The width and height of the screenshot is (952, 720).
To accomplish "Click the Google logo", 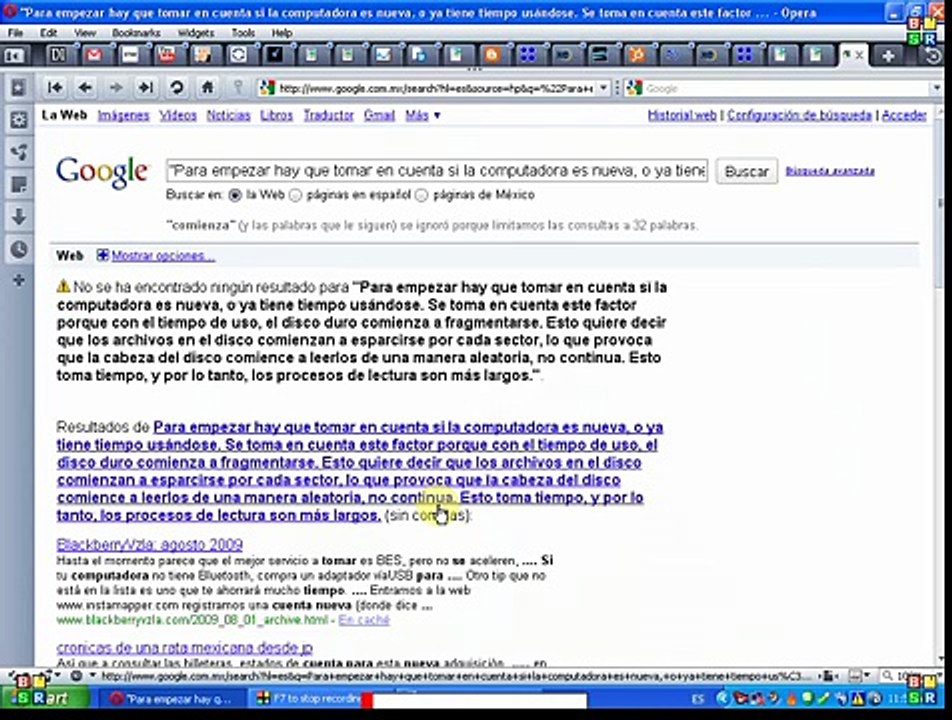I will point(101,172).
